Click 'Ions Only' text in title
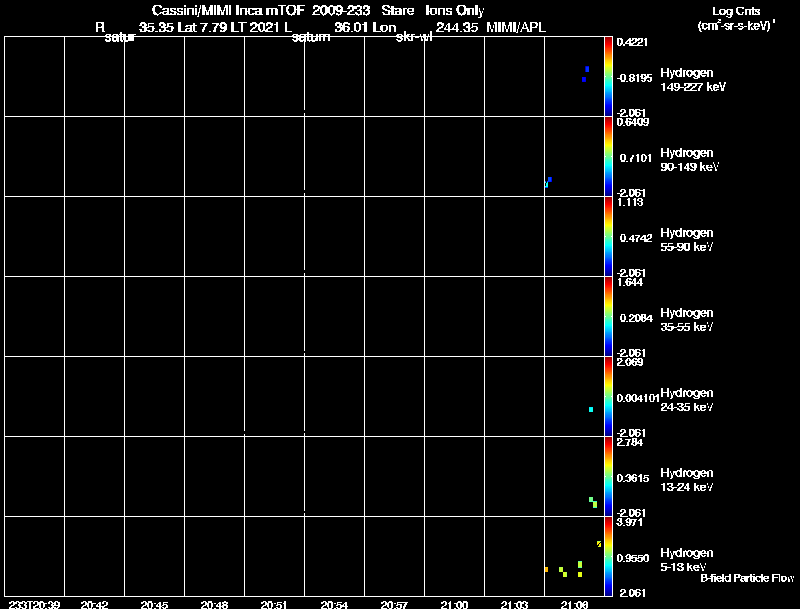The height and width of the screenshot is (609, 800). pos(455,11)
